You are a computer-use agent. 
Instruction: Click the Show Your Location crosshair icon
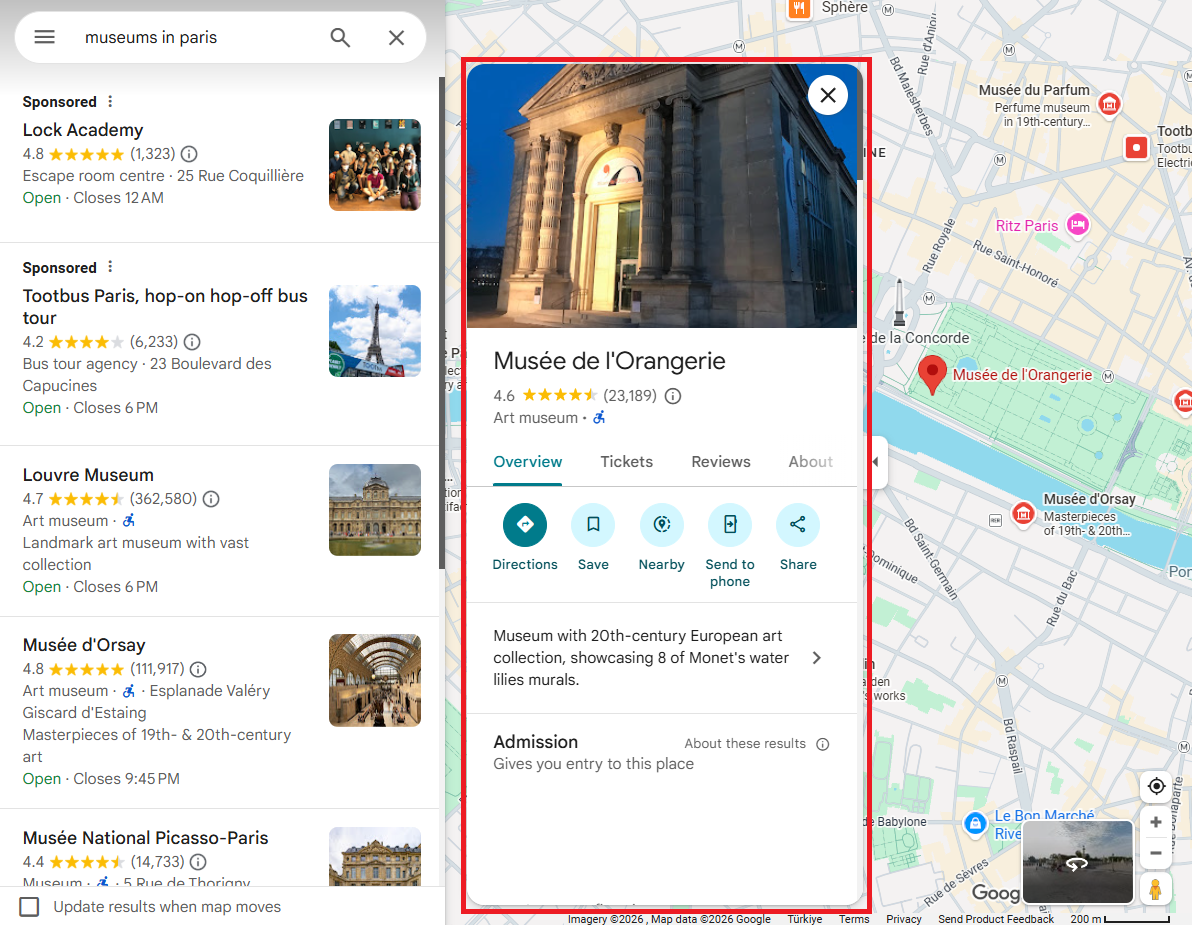[x=1155, y=787]
